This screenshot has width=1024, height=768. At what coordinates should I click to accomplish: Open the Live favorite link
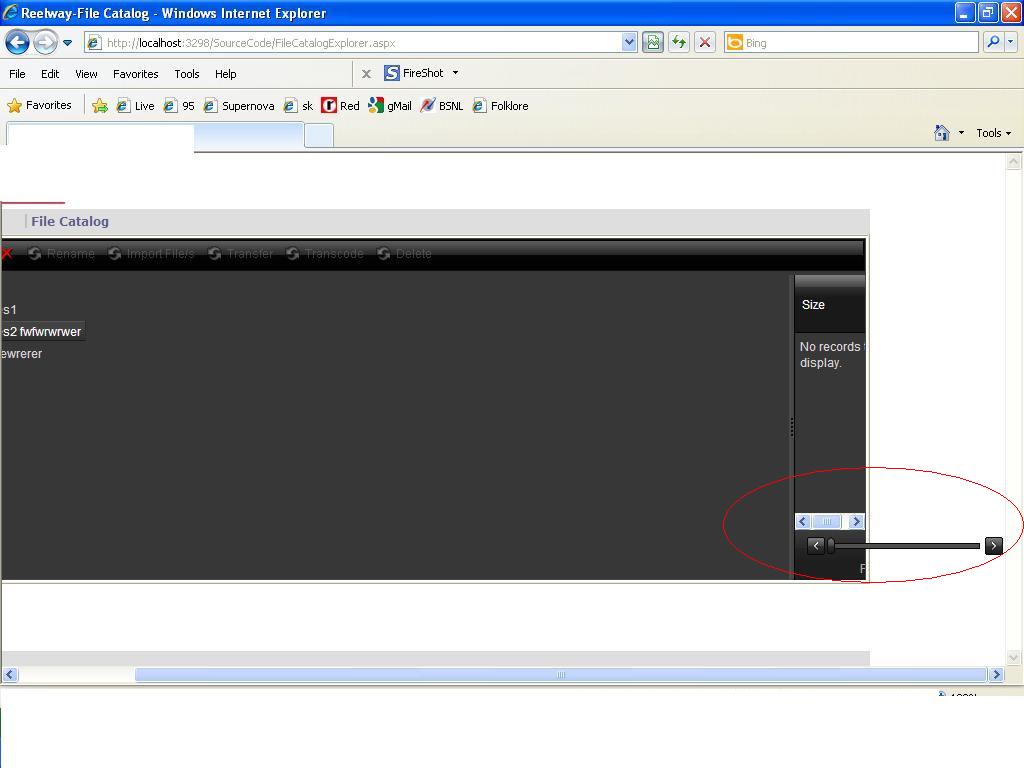pyautogui.click(x=135, y=106)
